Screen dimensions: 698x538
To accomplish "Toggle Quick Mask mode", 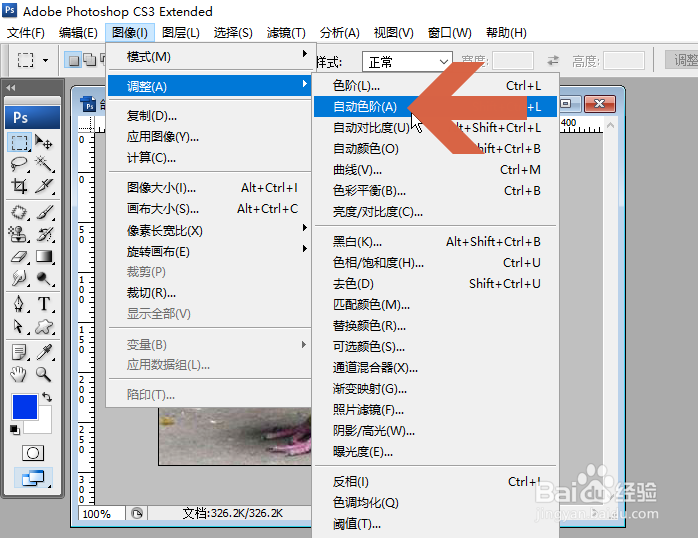I will tap(32, 453).
